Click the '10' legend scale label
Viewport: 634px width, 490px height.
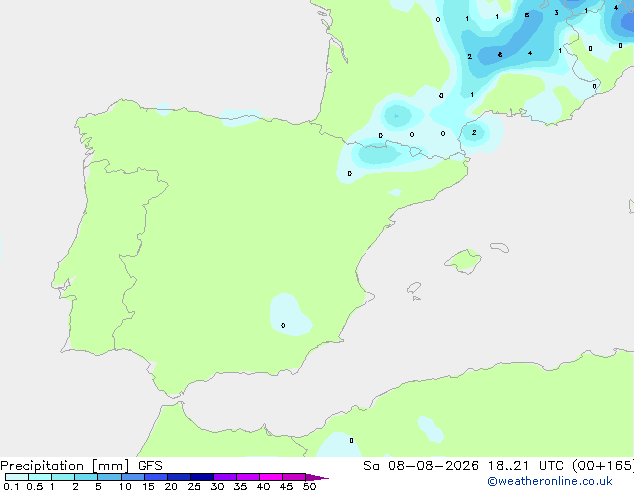tap(125, 486)
